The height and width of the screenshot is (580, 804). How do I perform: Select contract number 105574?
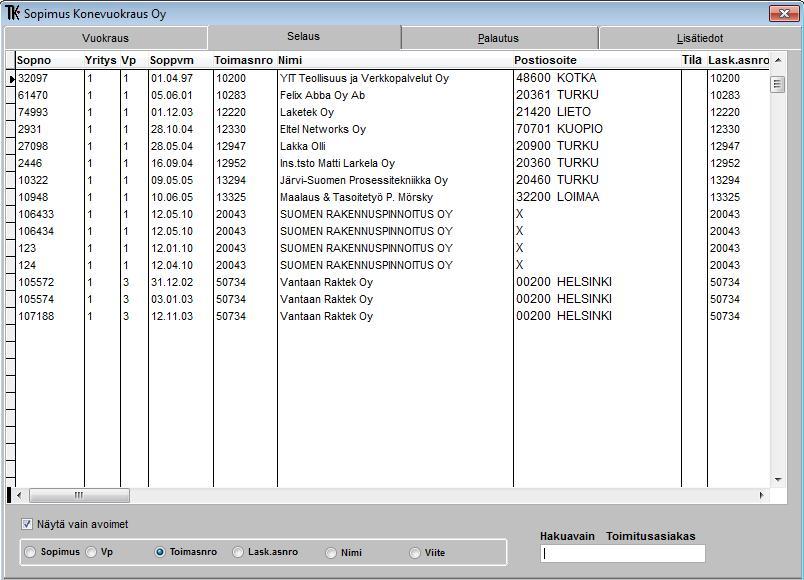point(50,299)
